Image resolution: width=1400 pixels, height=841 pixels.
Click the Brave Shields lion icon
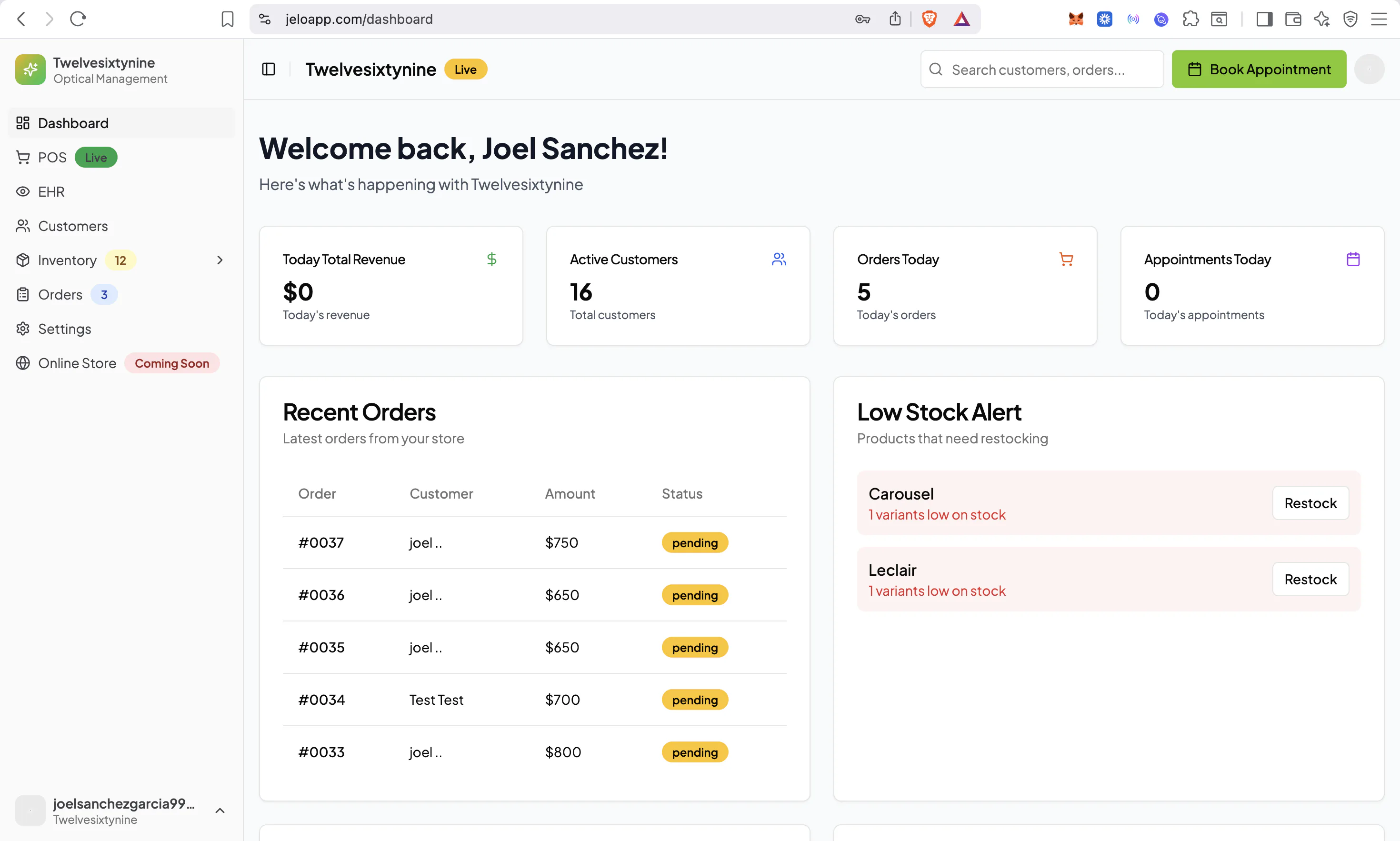(929, 19)
